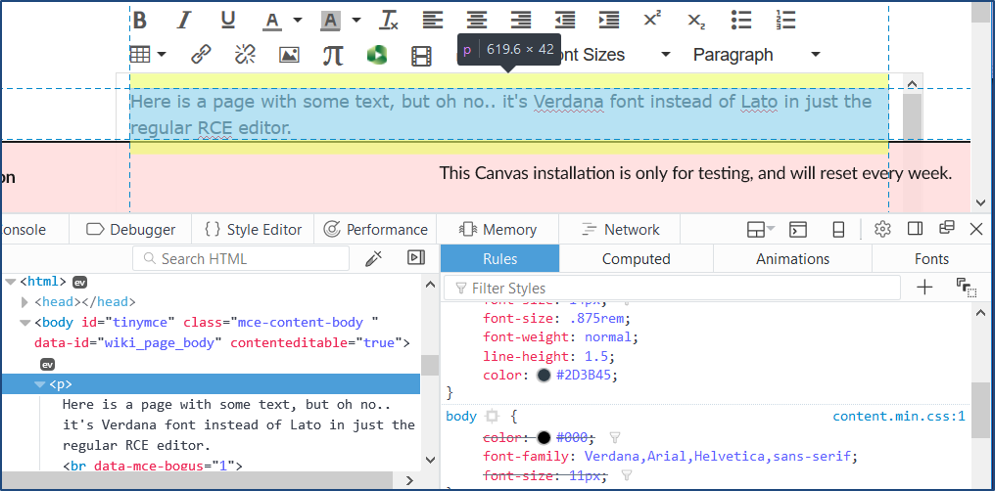Collapse the selected p element
Image resolution: width=995 pixels, height=491 pixels.
pyautogui.click(x=40, y=384)
